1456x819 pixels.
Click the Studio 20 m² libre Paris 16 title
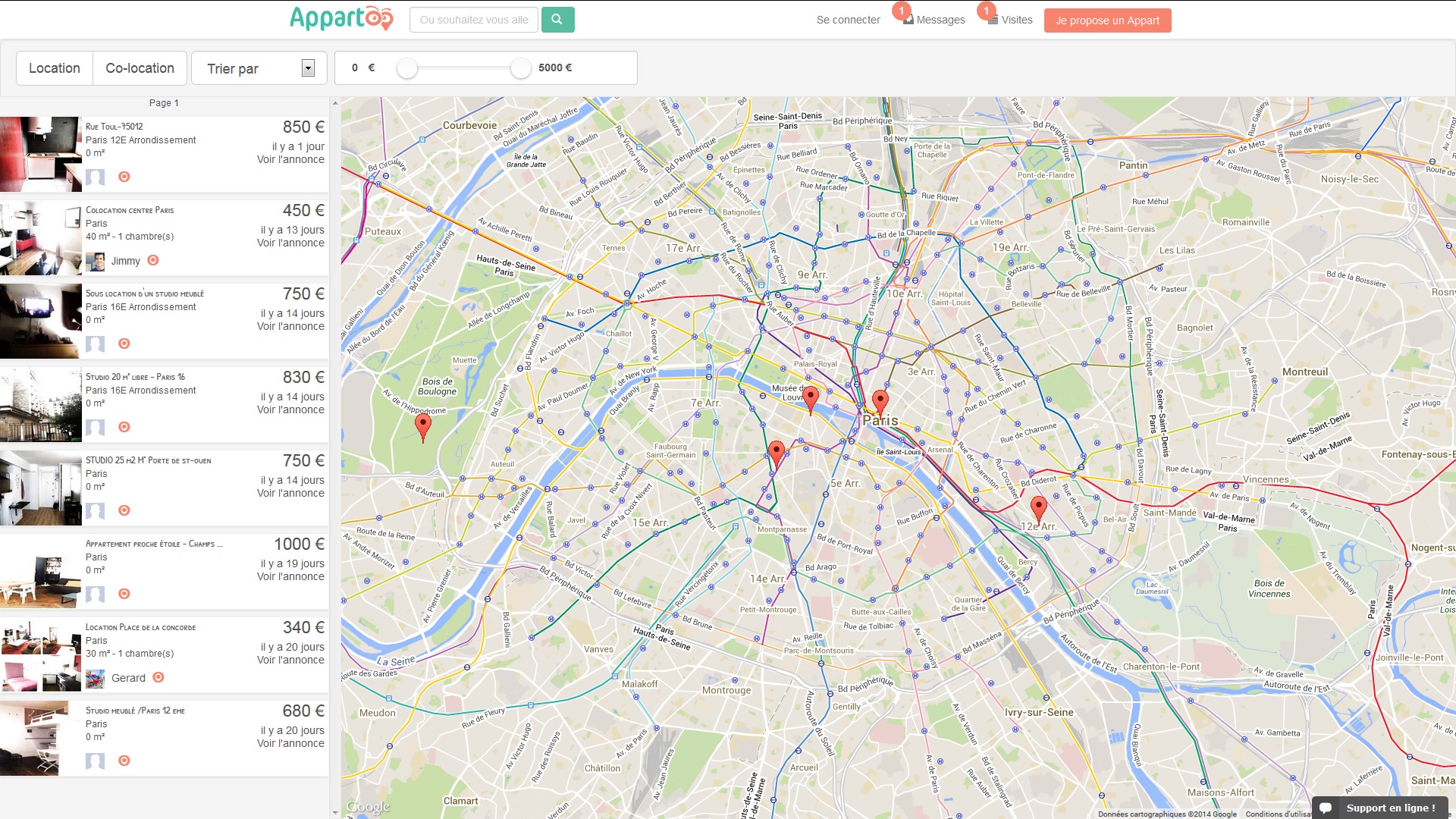pos(135,377)
